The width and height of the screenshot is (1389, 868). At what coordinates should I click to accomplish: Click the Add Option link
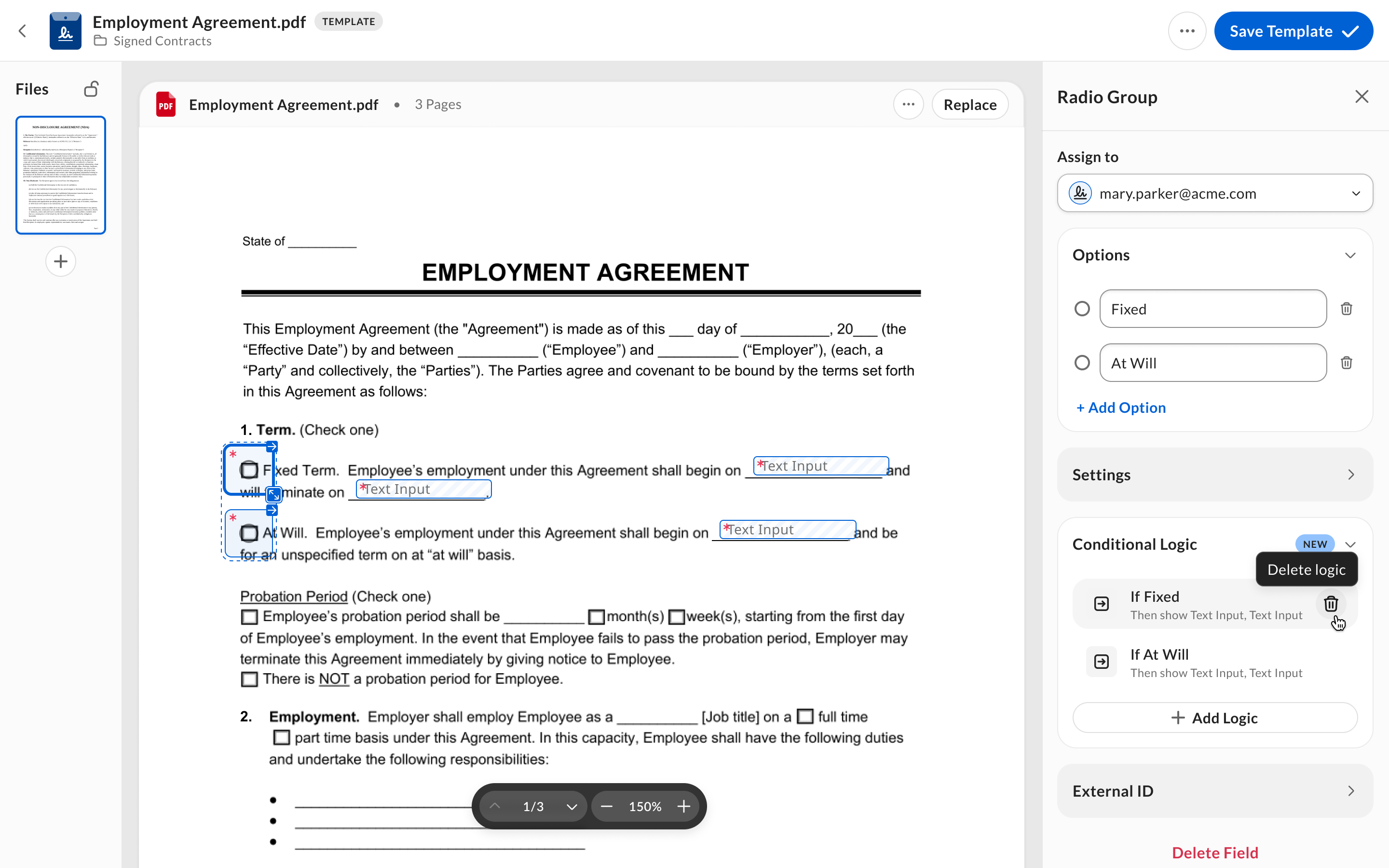click(1121, 407)
